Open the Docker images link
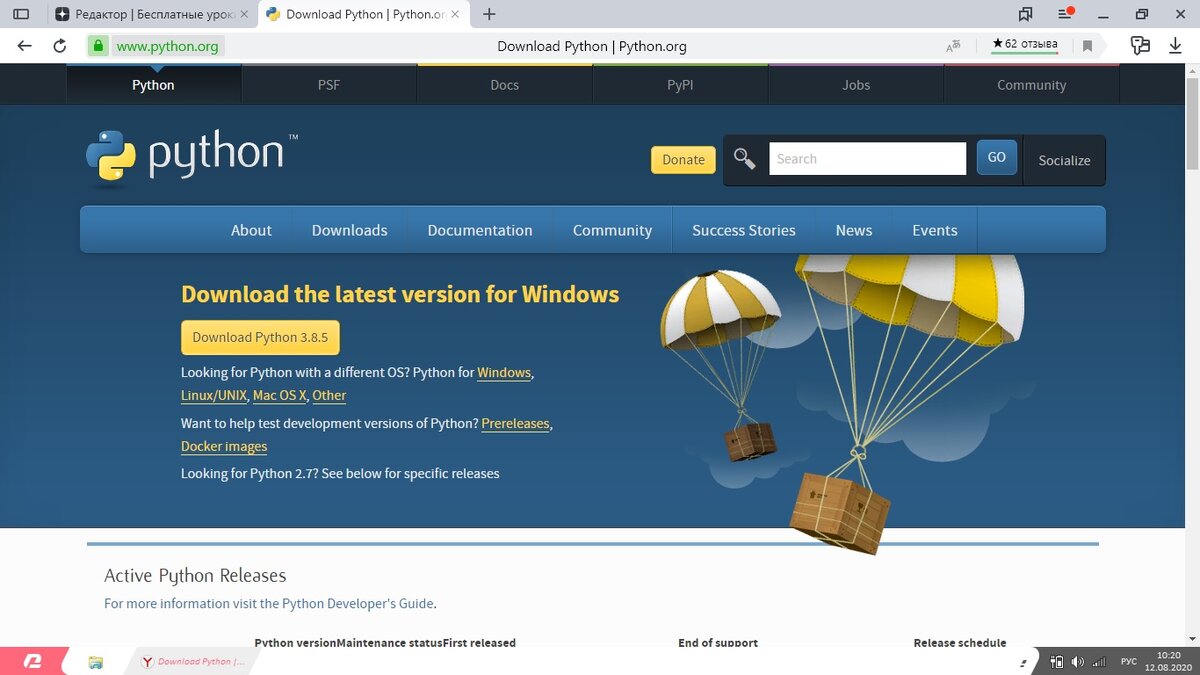The image size is (1200, 675). [224, 446]
